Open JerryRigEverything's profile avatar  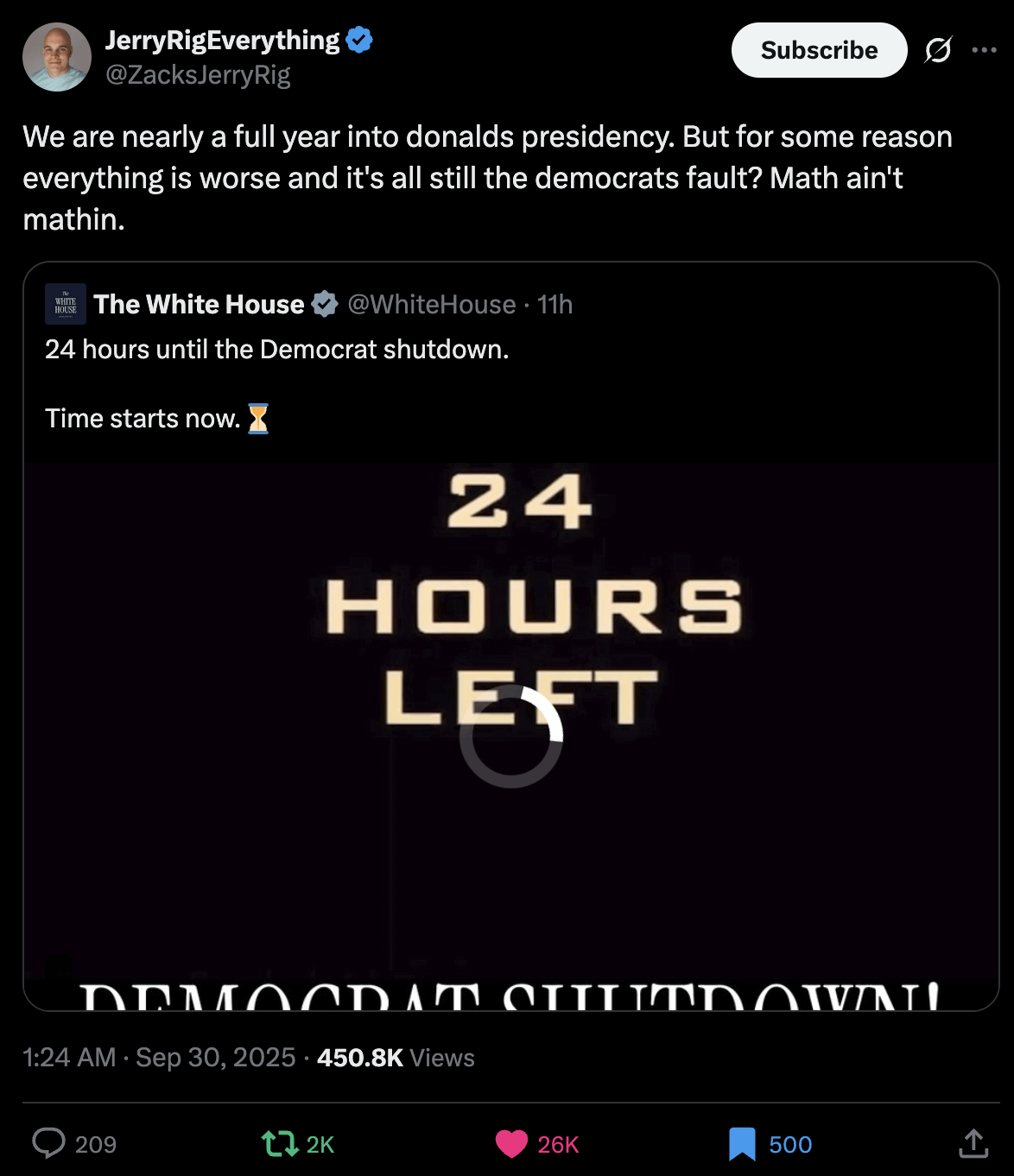[x=57, y=57]
